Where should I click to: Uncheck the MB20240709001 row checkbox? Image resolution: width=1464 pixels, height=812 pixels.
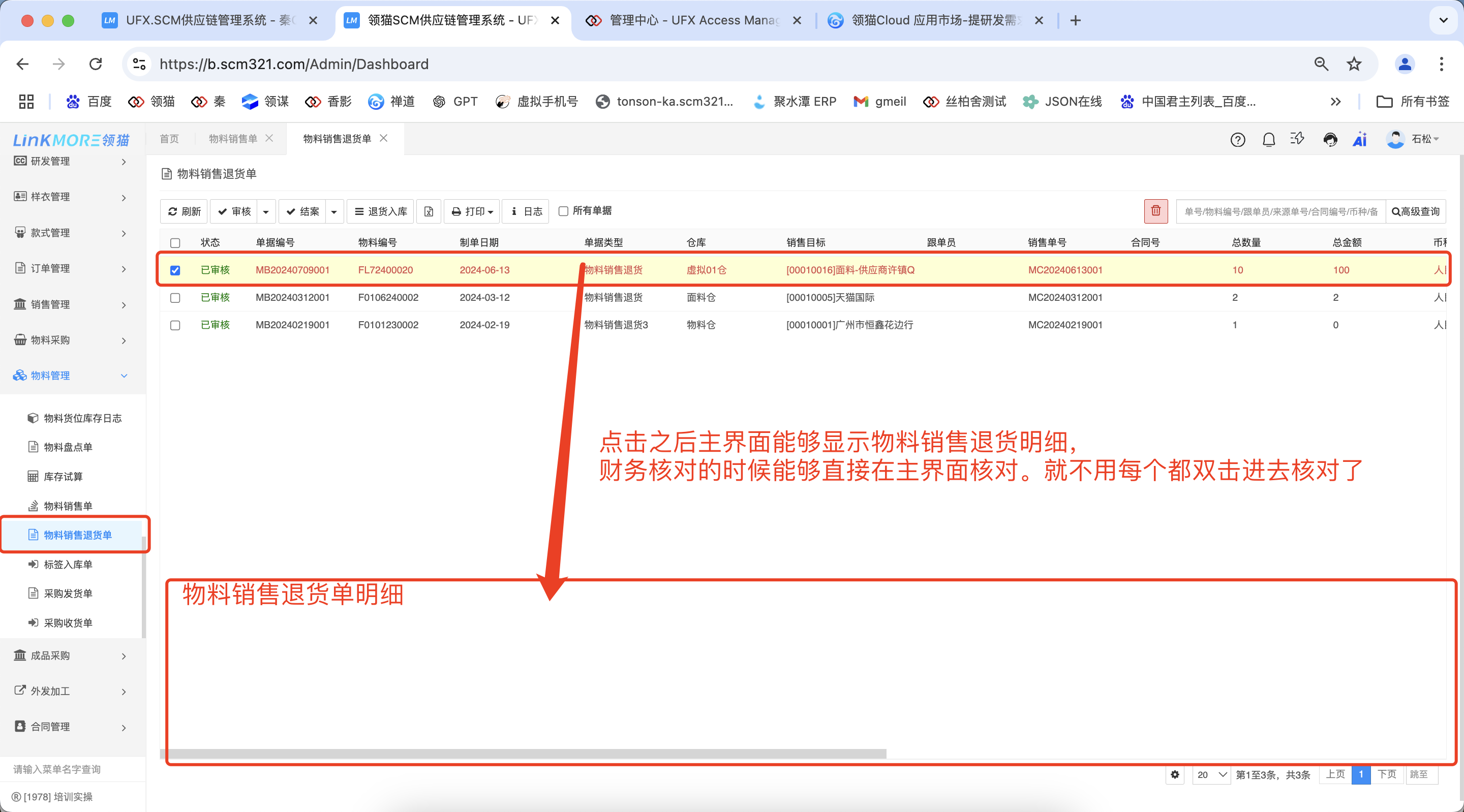pyautogui.click(x=175, y=270)
